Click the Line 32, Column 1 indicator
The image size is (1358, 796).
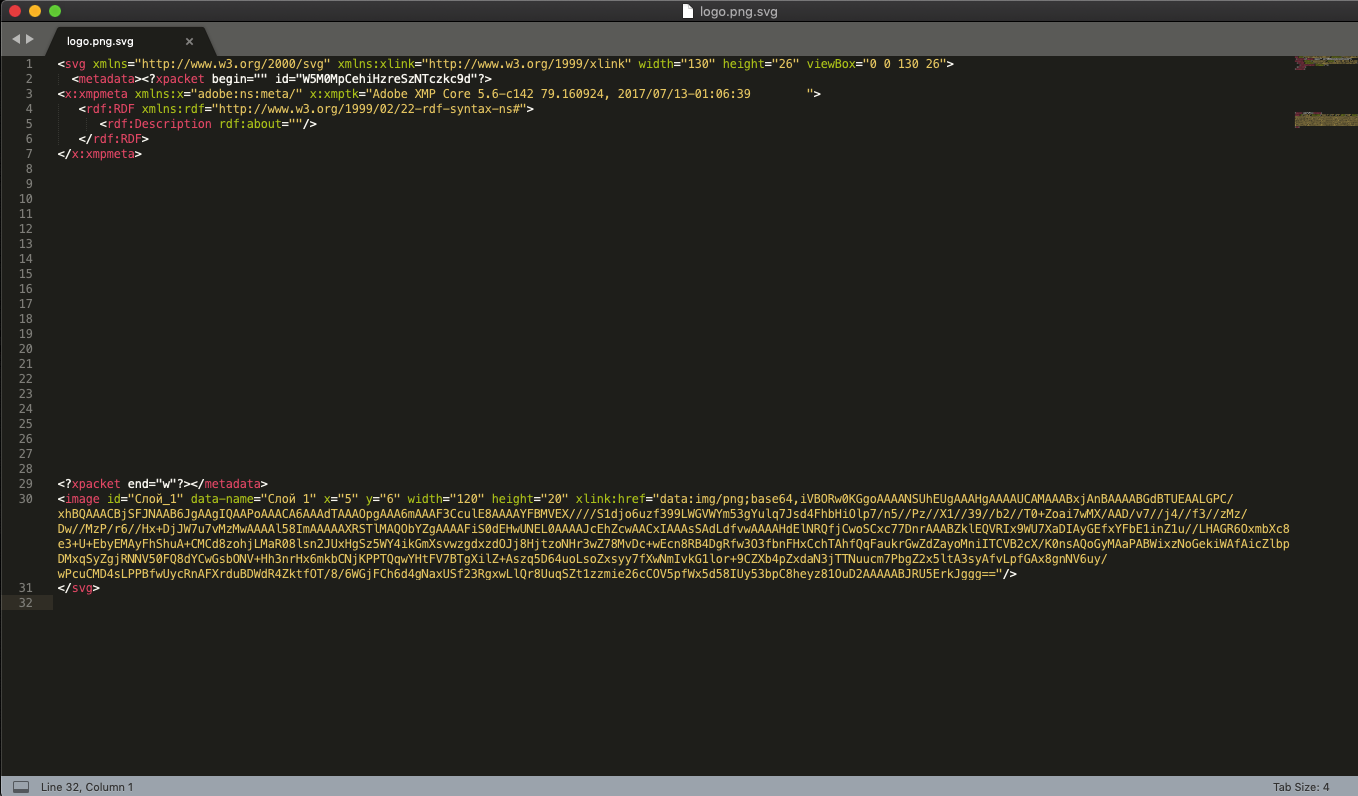(87, 787)
